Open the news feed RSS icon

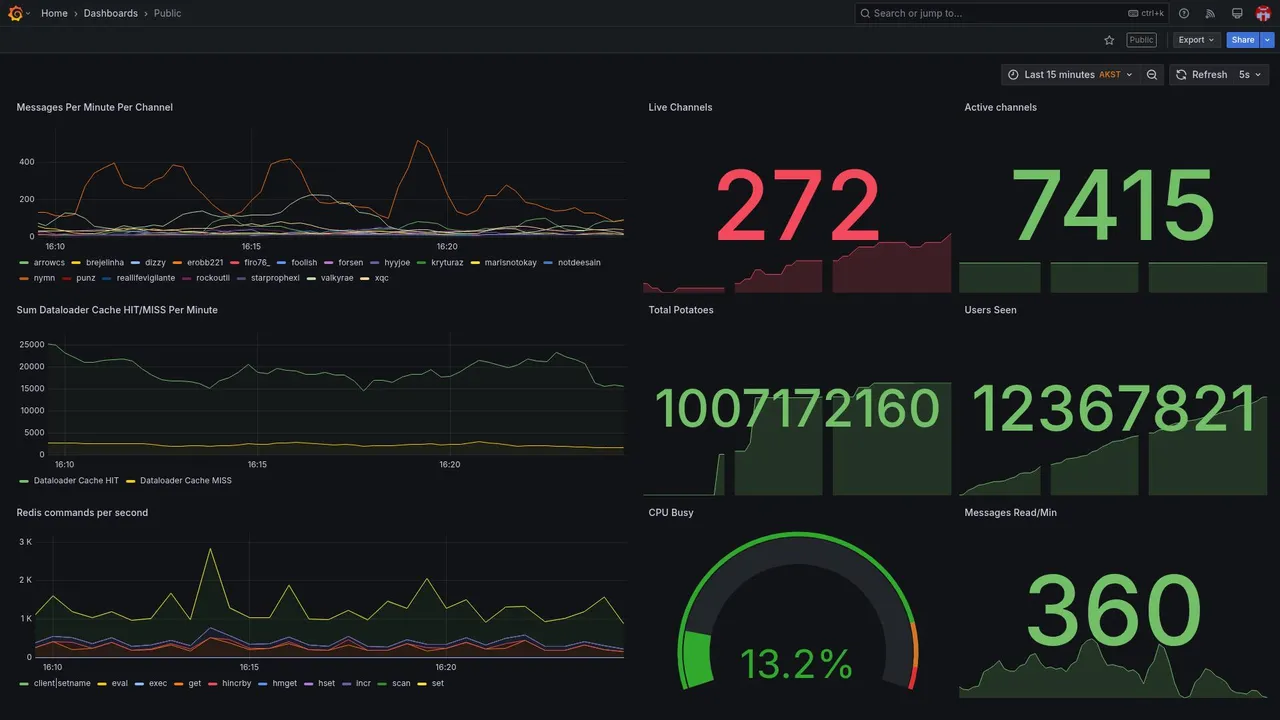click(1210, 13)
